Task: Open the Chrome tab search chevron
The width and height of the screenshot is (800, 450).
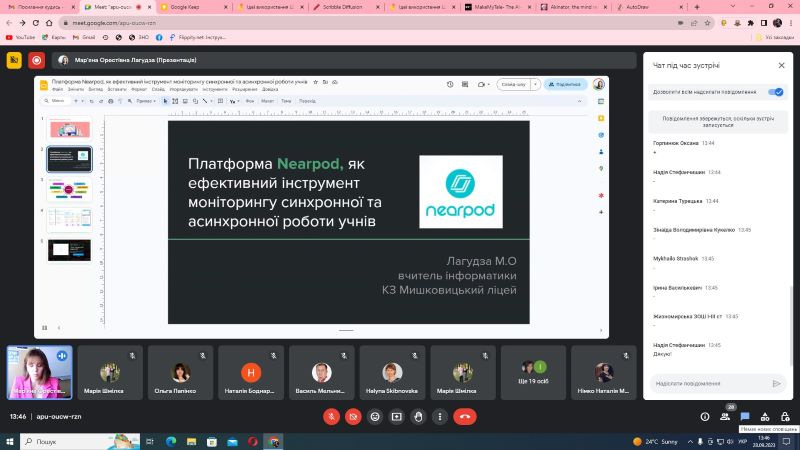Action: coord(733,7)
